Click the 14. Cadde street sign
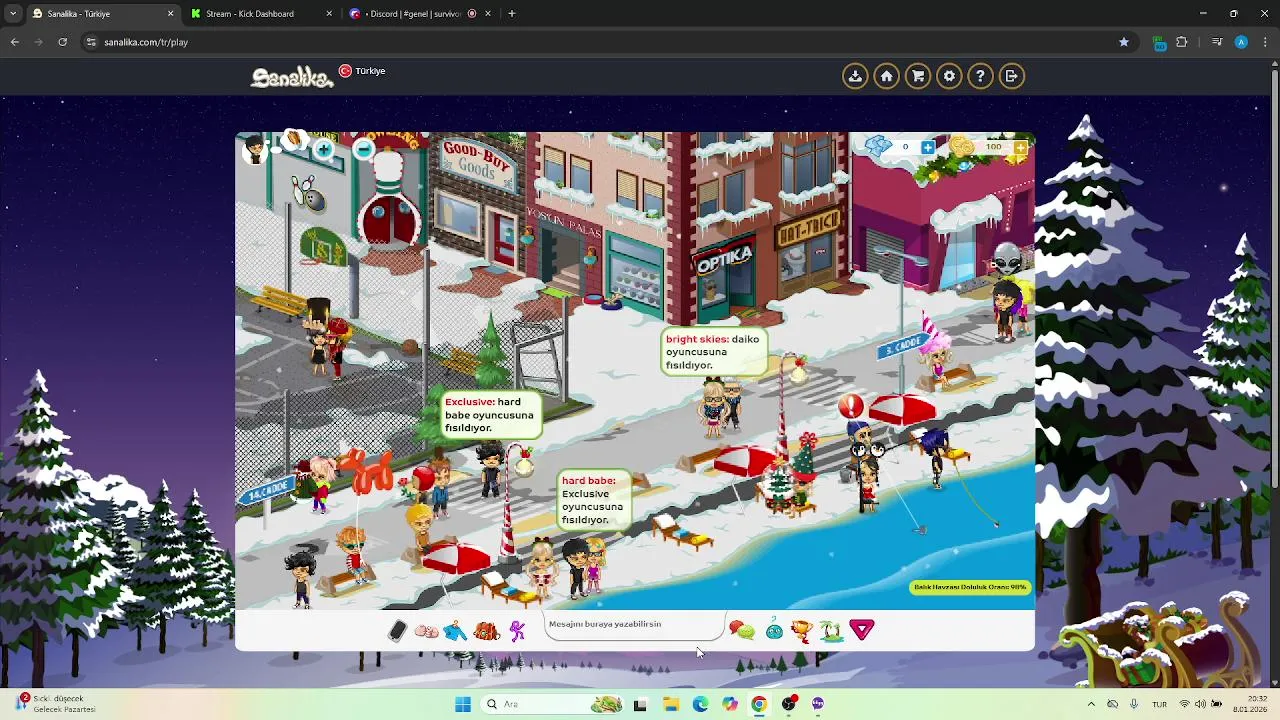This screenshot has height=720, width=1280. 268,490
